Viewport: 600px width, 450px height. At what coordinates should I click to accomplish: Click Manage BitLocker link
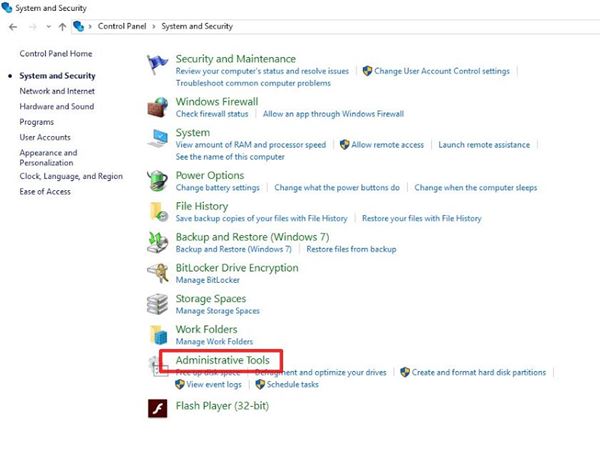click(208, 280)
